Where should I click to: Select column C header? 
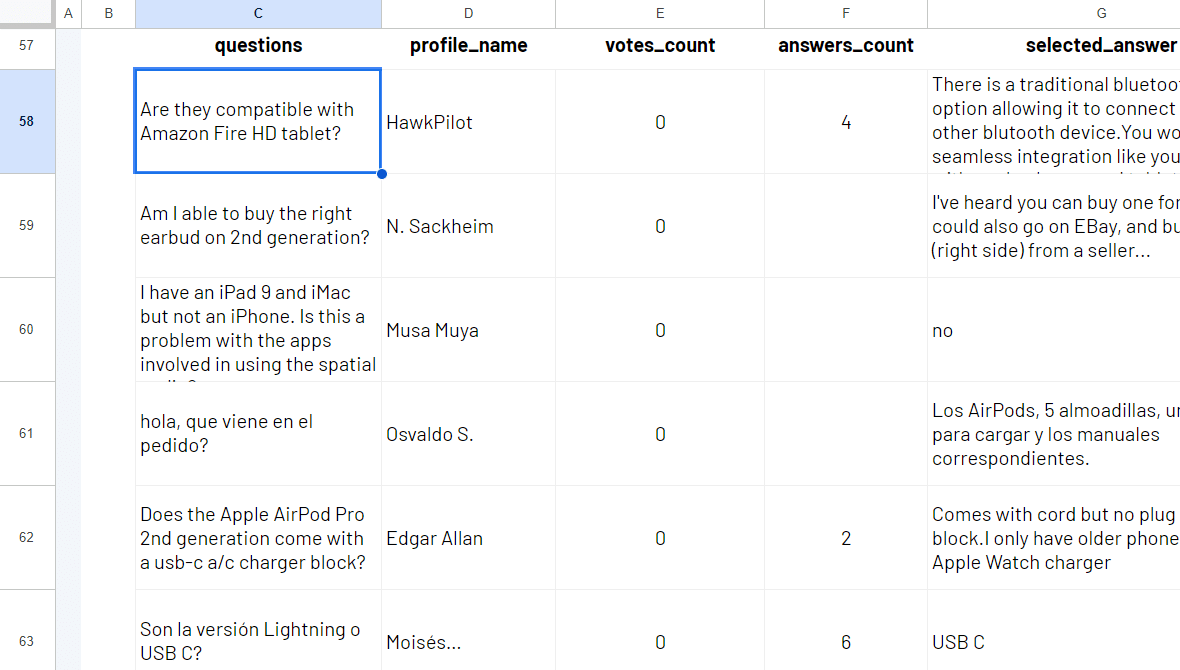pos(258,13)
